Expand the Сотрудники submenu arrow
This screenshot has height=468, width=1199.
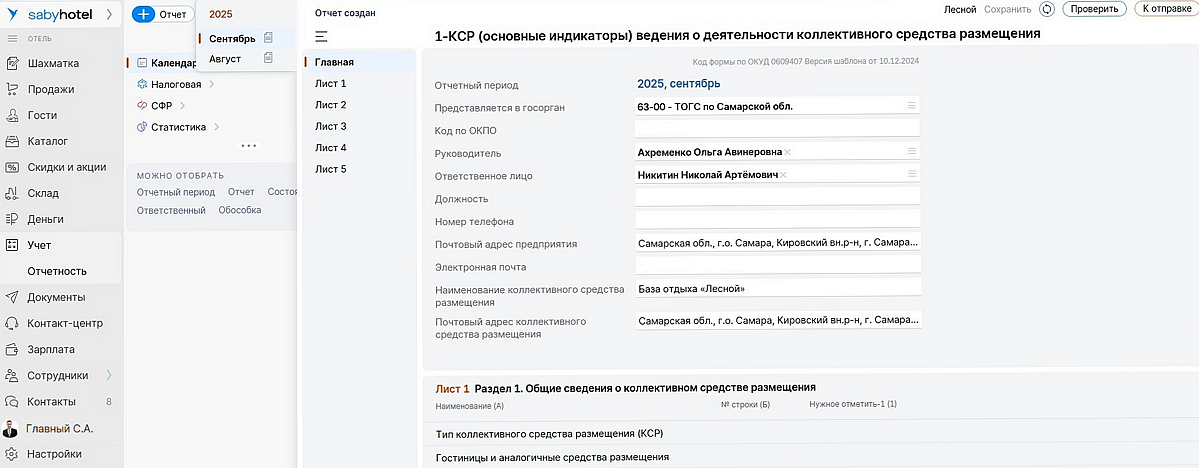point(108,376)
